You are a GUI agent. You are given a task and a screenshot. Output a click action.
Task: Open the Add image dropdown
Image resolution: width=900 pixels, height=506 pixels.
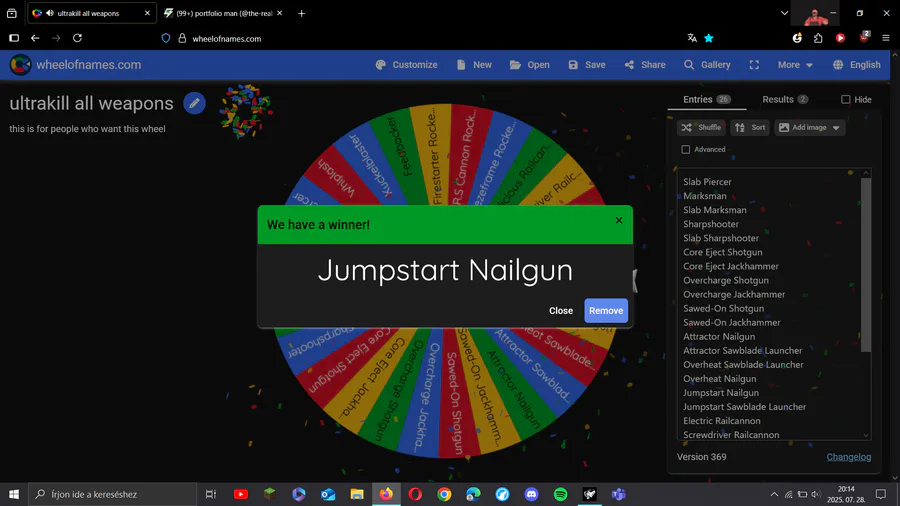809,127
